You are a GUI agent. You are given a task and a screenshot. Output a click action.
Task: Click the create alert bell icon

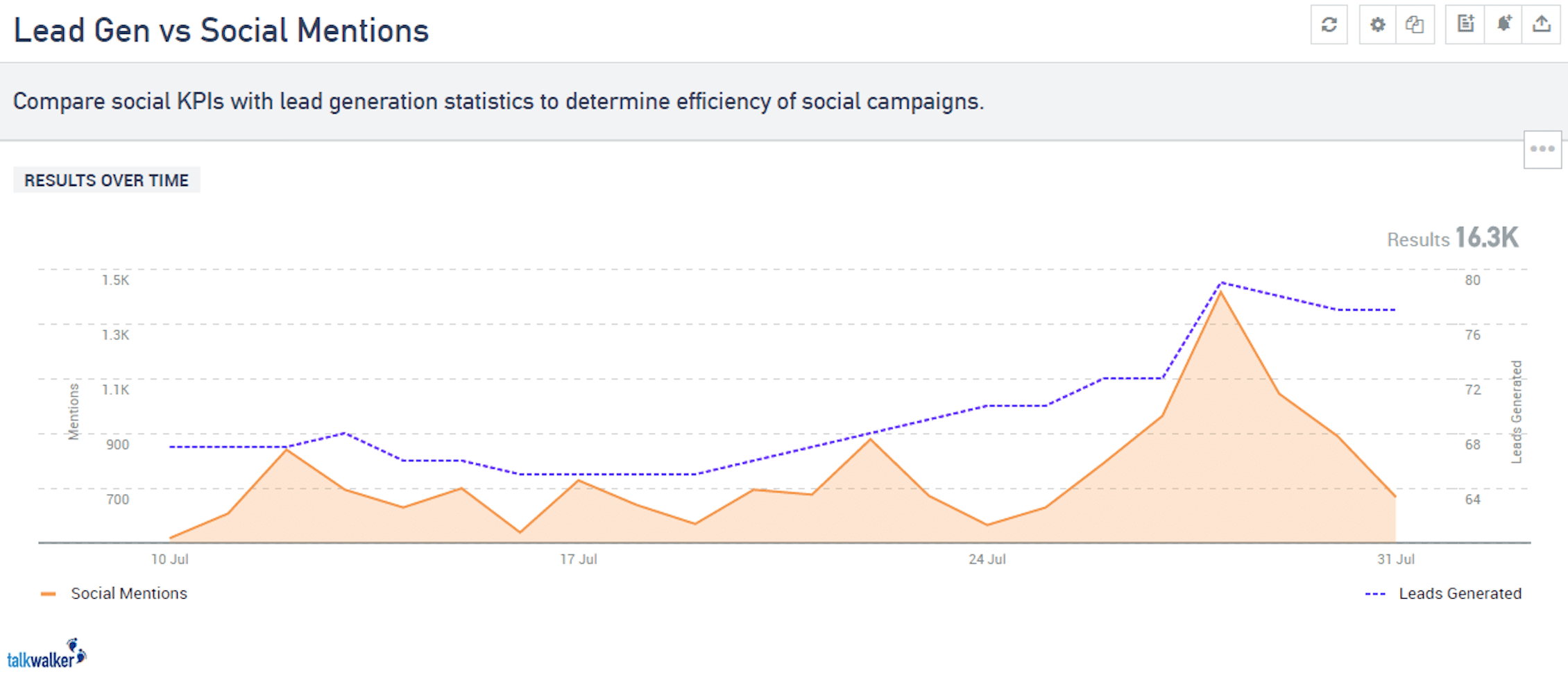[x=1503, y=25]
